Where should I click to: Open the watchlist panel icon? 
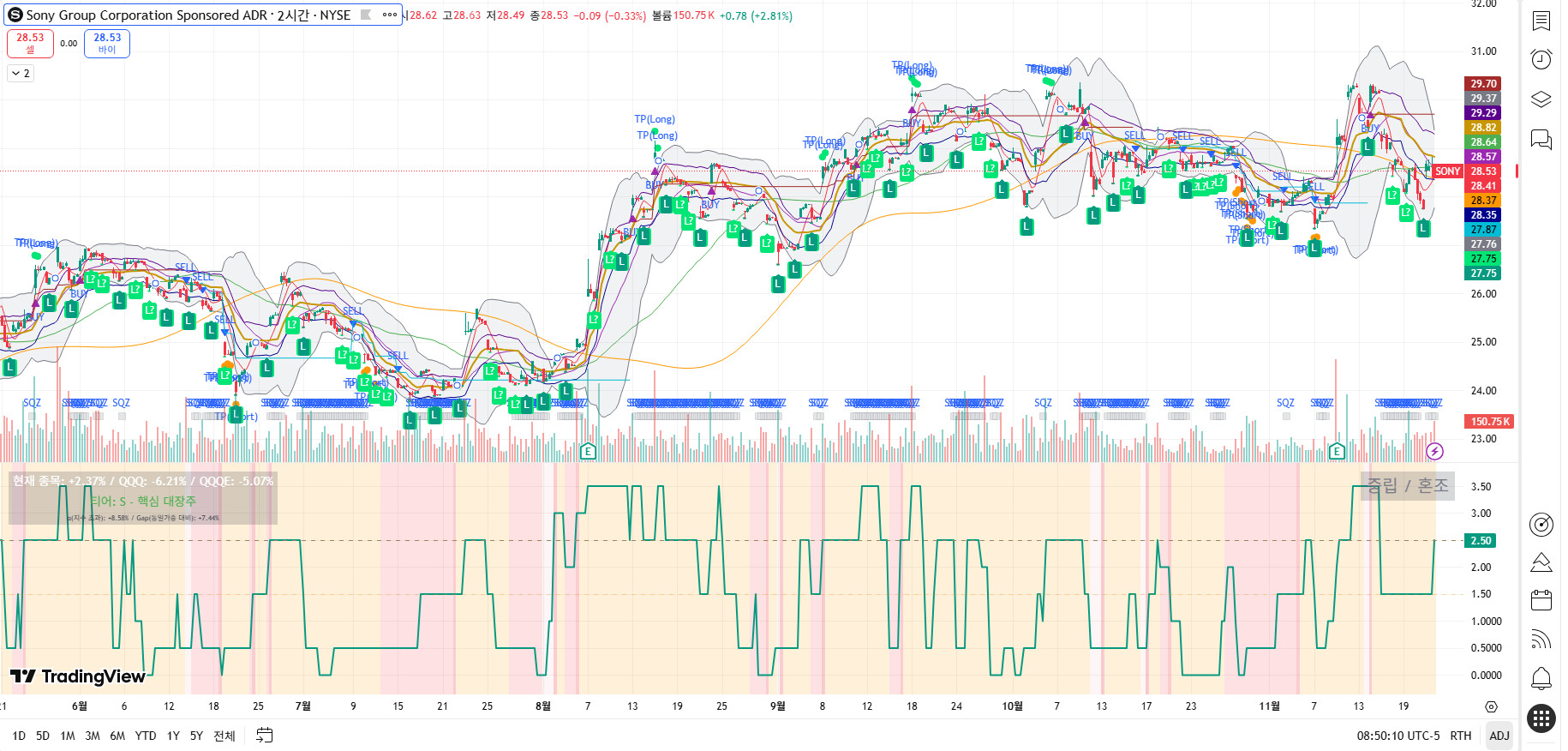[1541, 21]
